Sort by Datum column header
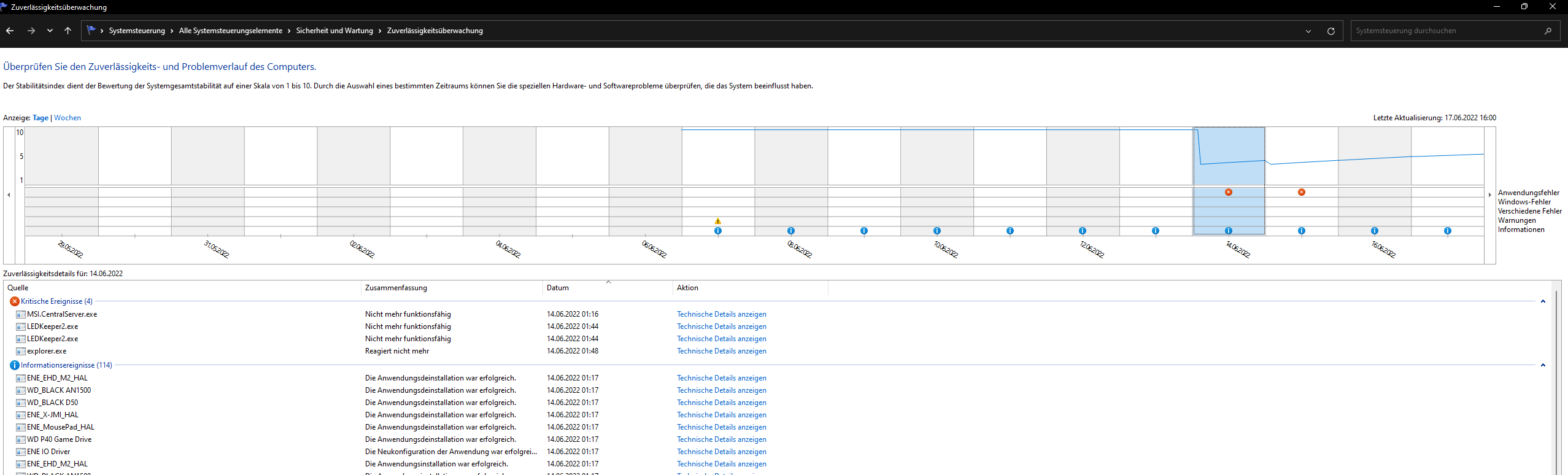Viewport: 1568px width, 475px height. click(x=608, y=288)
